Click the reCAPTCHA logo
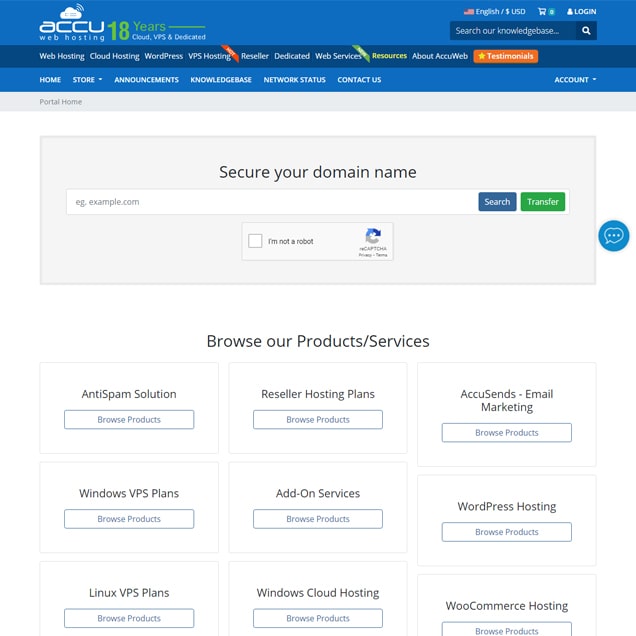The image size is (636, 636). (373, 236)
